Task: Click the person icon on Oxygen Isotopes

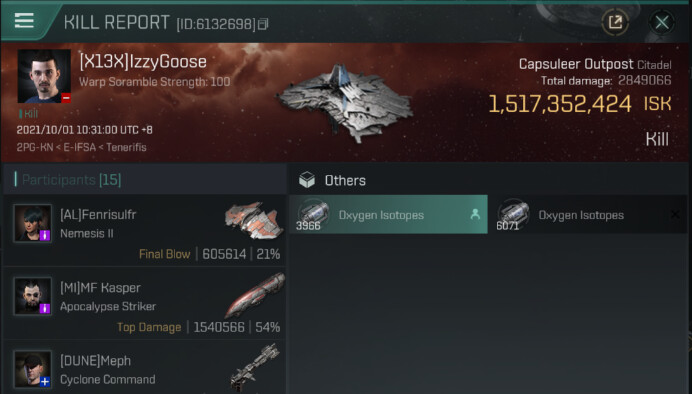Action: (x=475, y=214)
